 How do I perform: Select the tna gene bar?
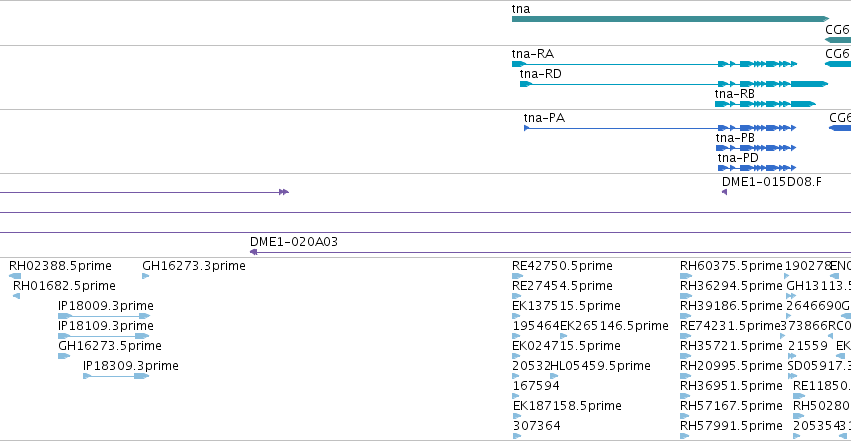pyautogui.click(x=670, y=19)
